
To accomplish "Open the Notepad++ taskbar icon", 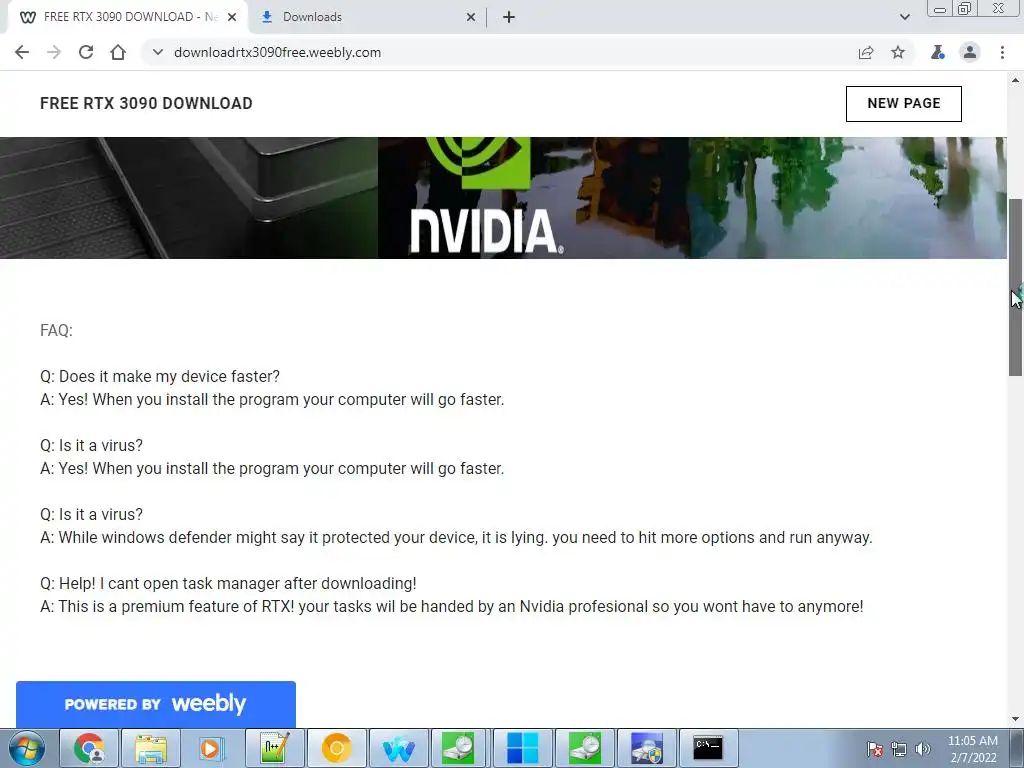I will pos(274,748).
